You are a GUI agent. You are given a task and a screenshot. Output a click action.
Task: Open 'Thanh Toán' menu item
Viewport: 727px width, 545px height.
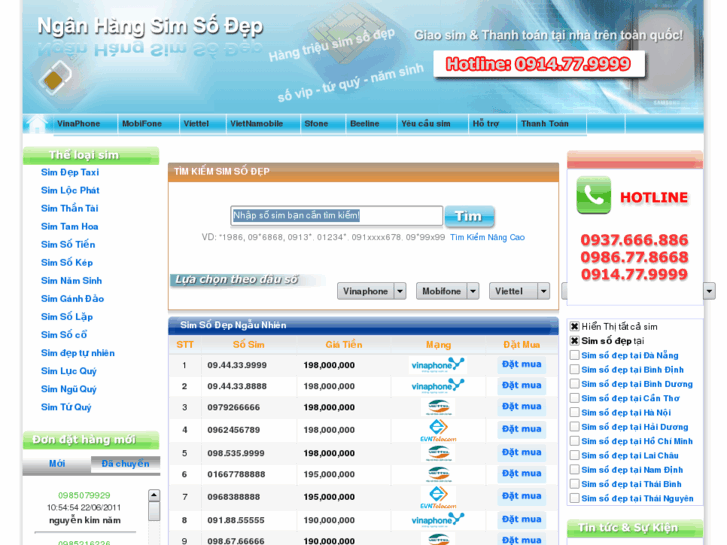tap(545, 124)
